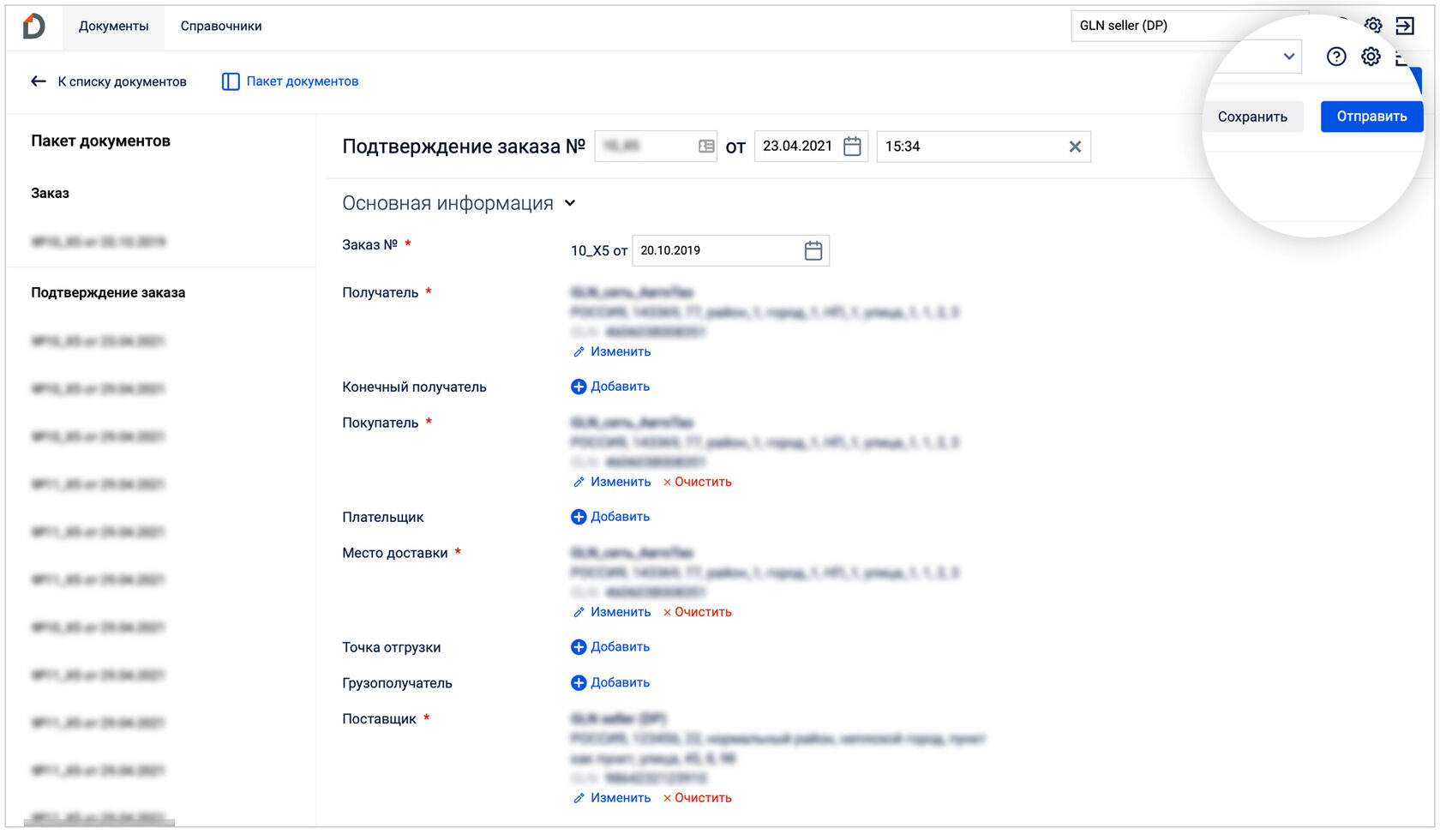Click the Пакет документов sidebar title
Image resolution: width=1440 pixels, height=840 pixels.
point(101,141)
